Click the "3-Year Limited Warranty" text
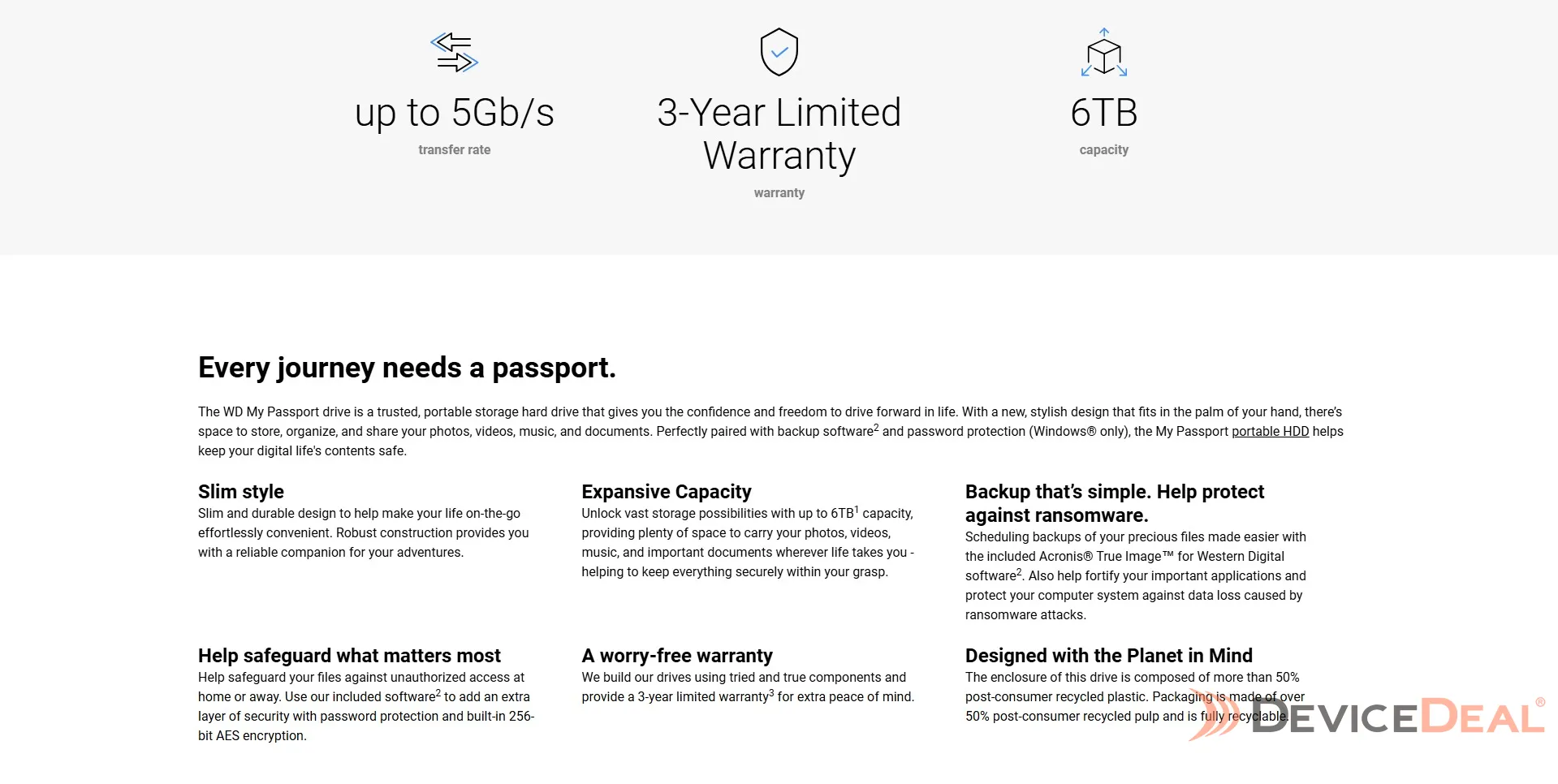 coord(779,134)
